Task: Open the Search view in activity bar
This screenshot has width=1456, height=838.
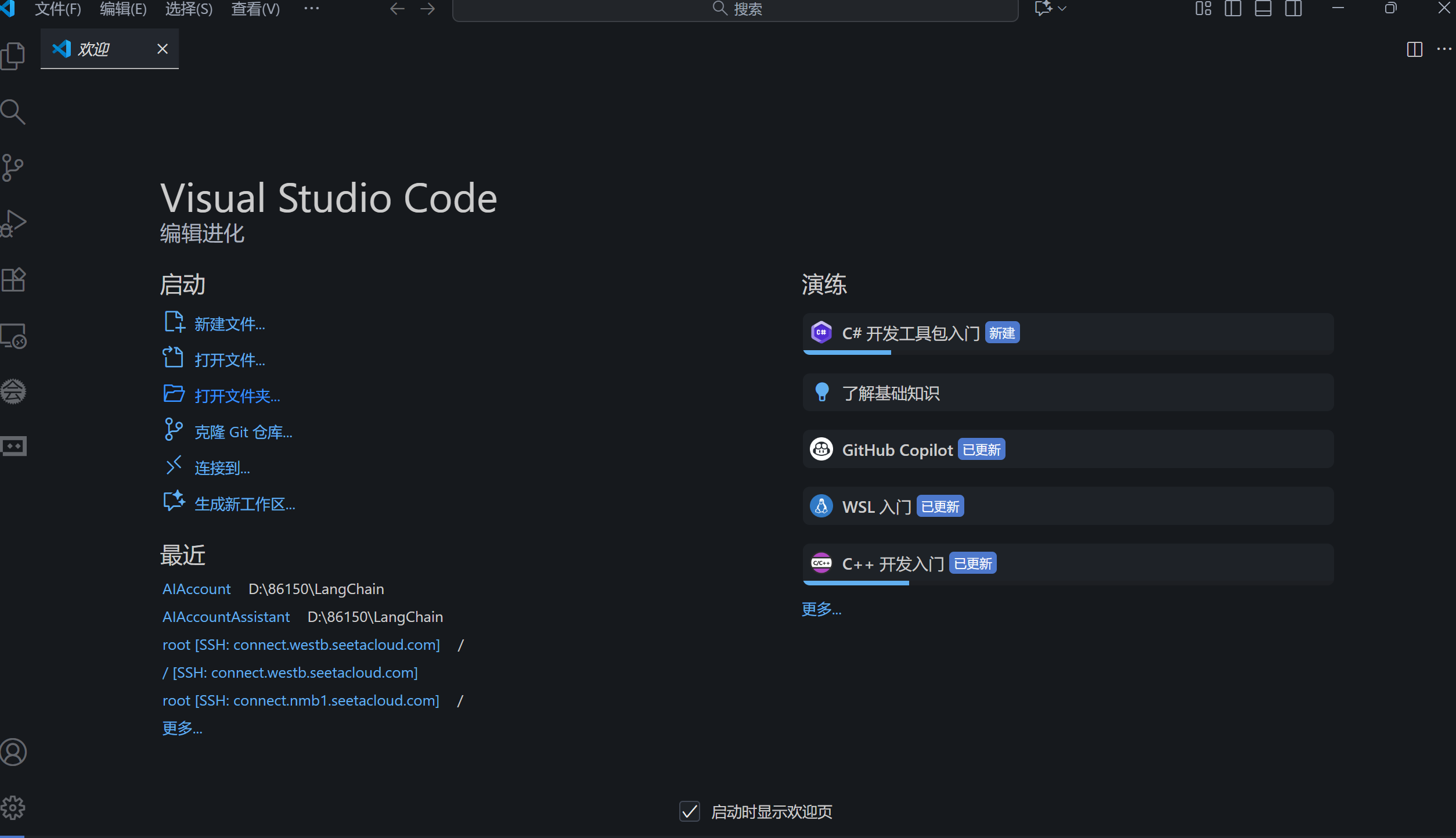Action: tap(13, 112)
